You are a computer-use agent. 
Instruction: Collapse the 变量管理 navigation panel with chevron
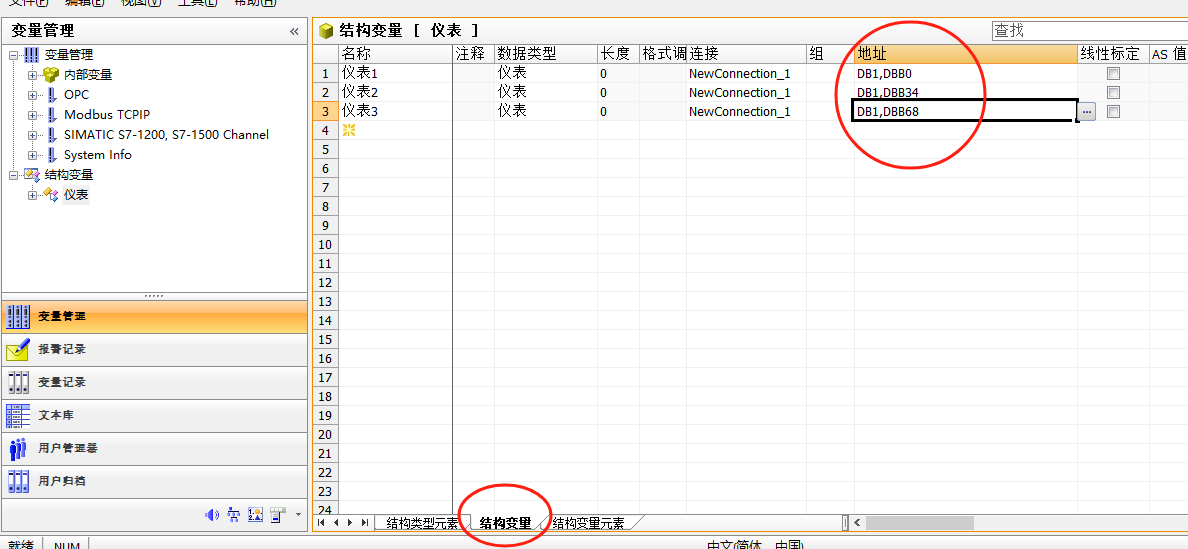(294, 31)
